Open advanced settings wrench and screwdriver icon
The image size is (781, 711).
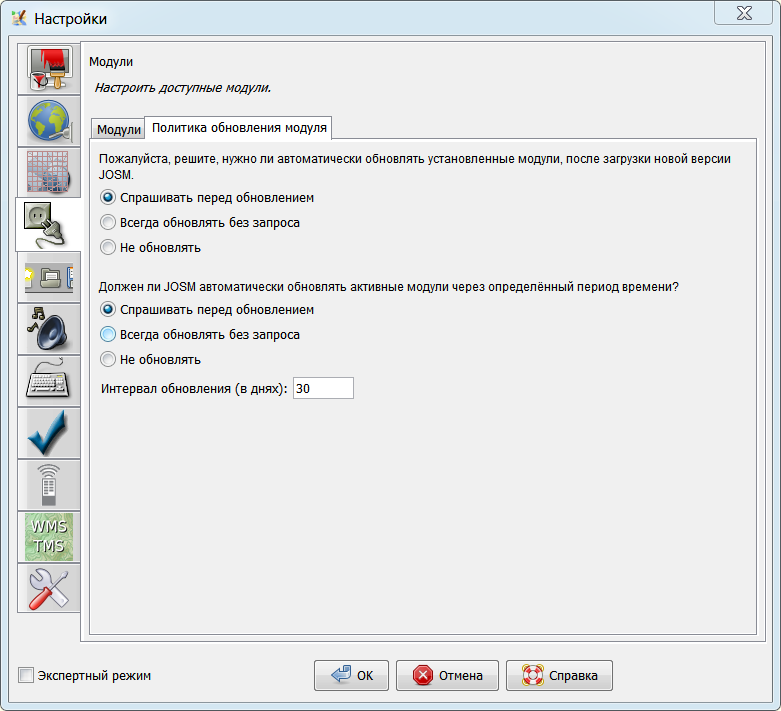click(x=48, y=588)
